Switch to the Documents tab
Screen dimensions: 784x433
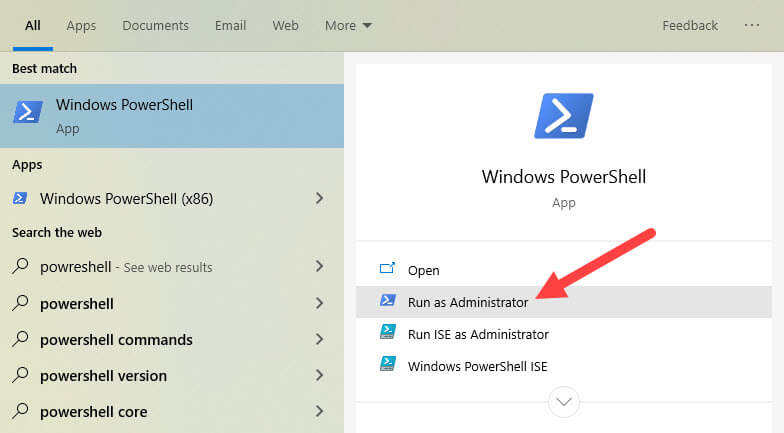click(156, 26)
